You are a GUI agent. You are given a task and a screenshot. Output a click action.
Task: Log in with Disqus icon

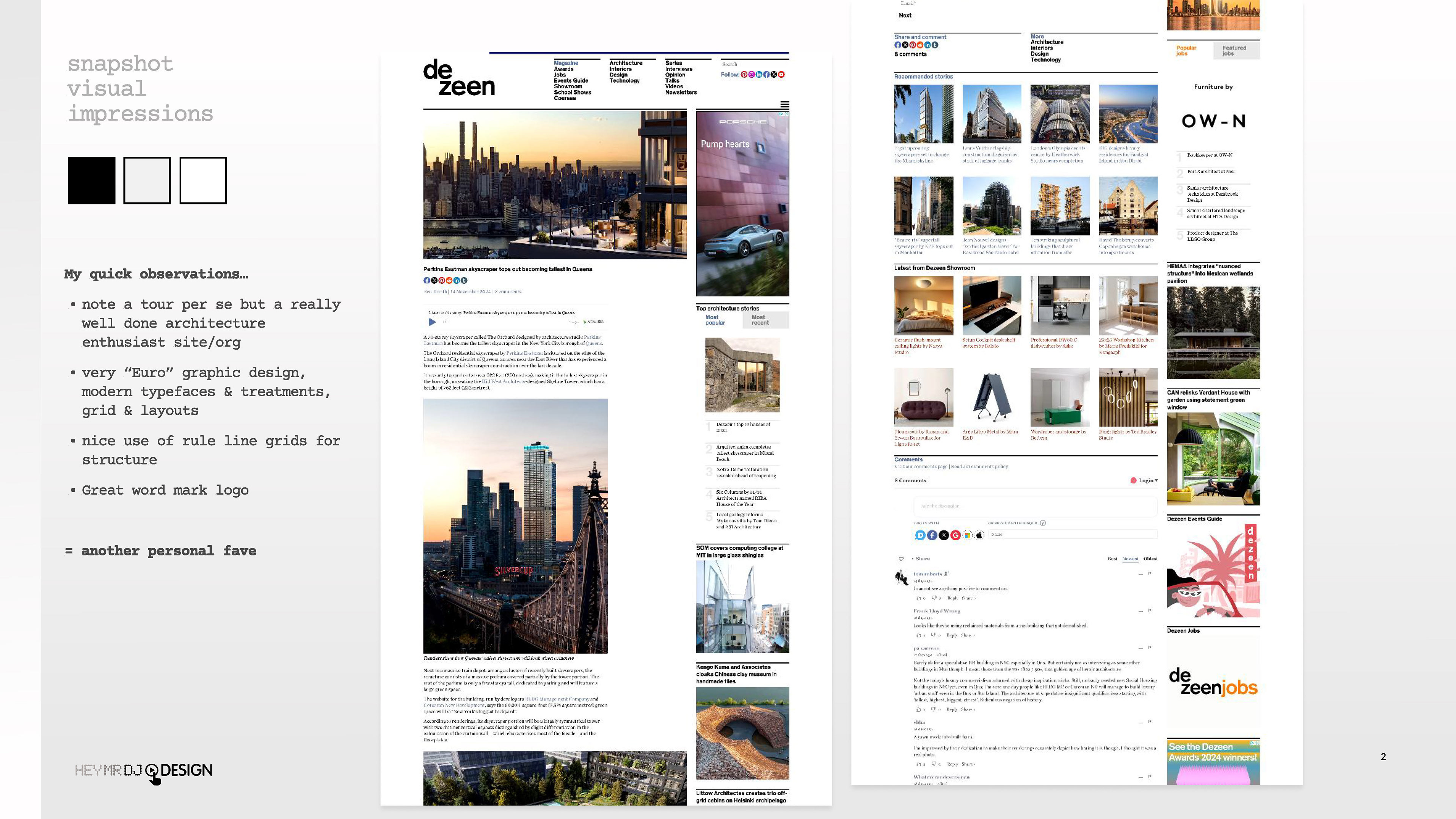[x=920, y=535]
